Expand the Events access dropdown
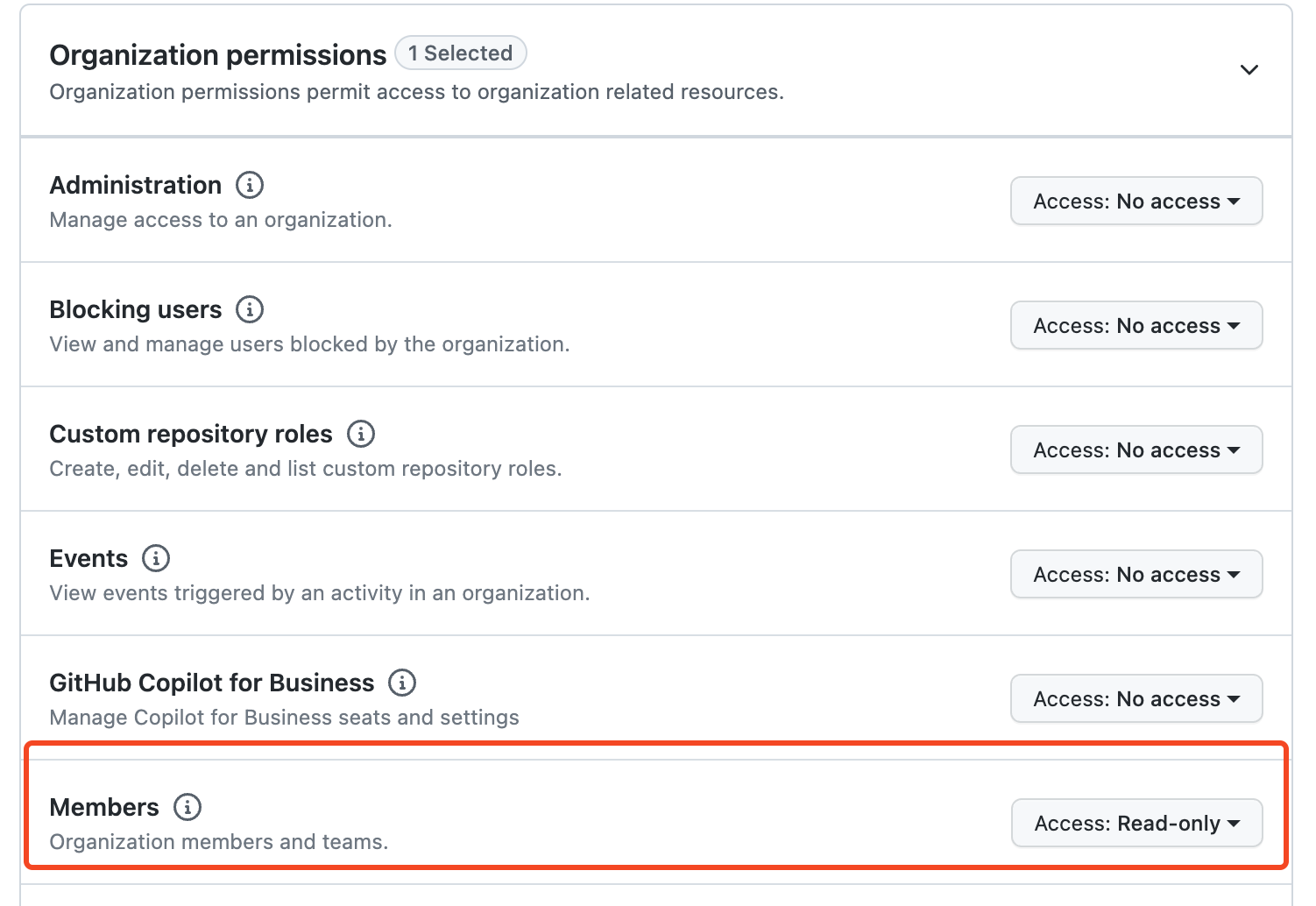 (1136, 575)
